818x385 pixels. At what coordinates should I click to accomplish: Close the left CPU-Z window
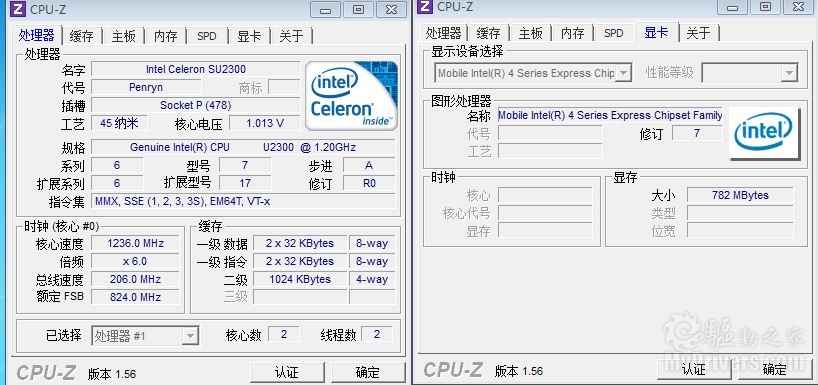[x=391, y=9]
